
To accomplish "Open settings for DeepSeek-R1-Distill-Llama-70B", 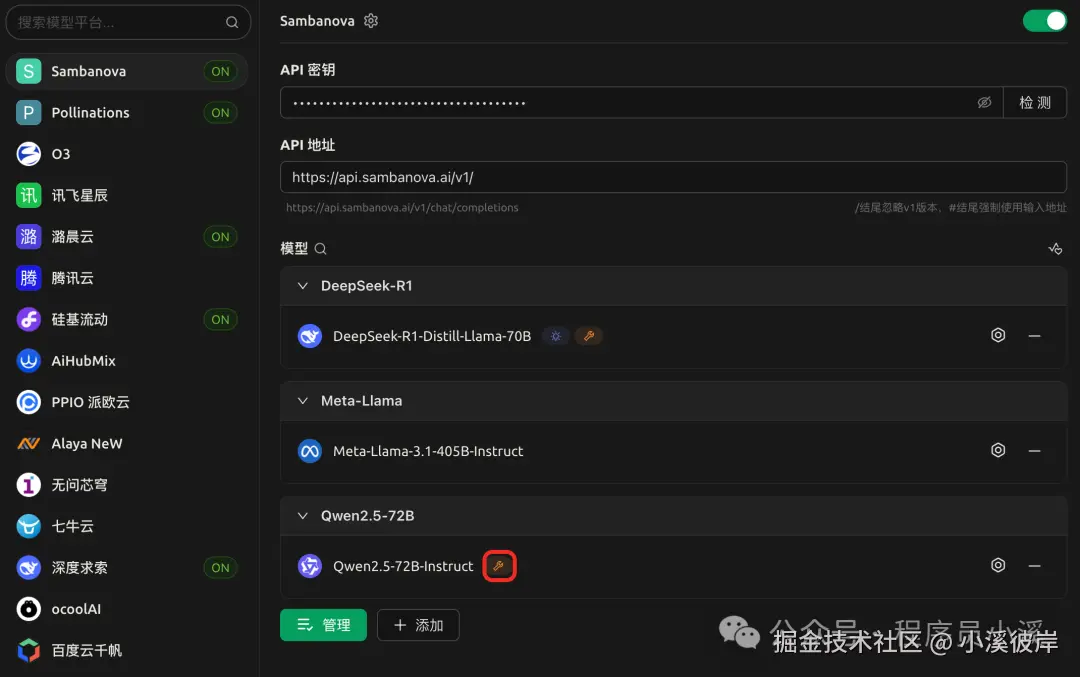I will click(997, 335).
